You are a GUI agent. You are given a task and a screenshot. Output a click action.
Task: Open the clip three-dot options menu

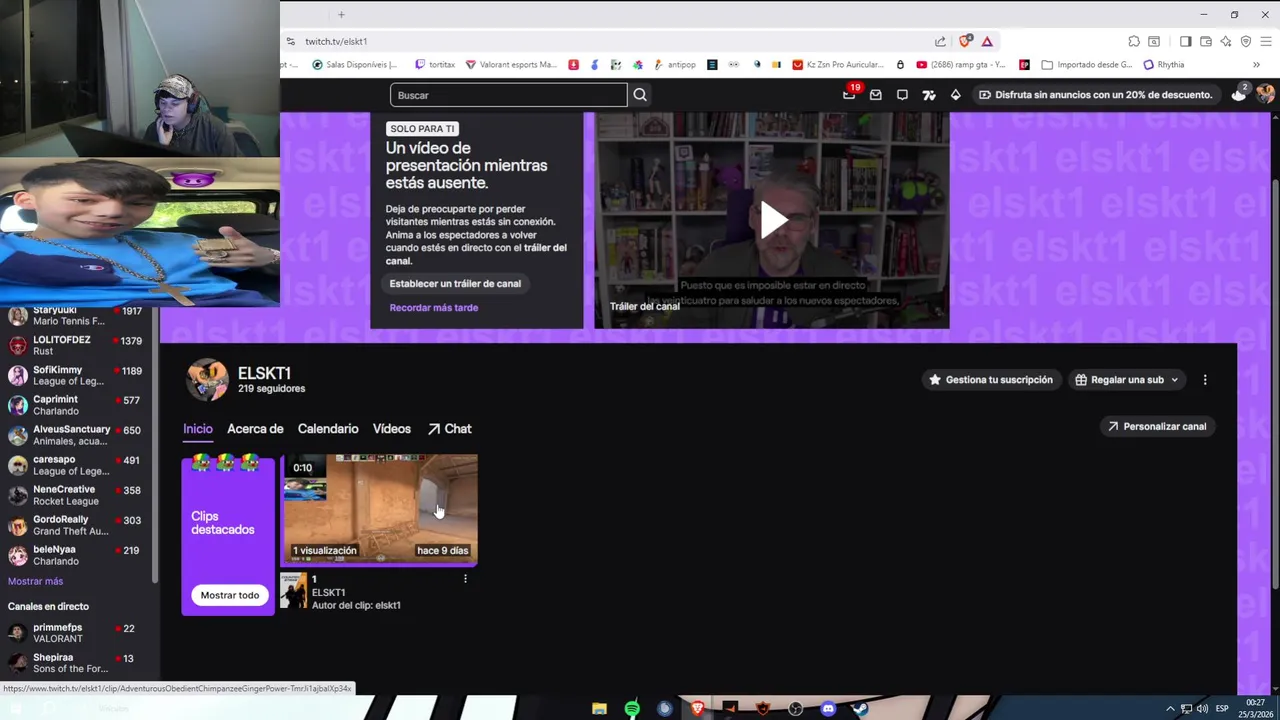465,579
